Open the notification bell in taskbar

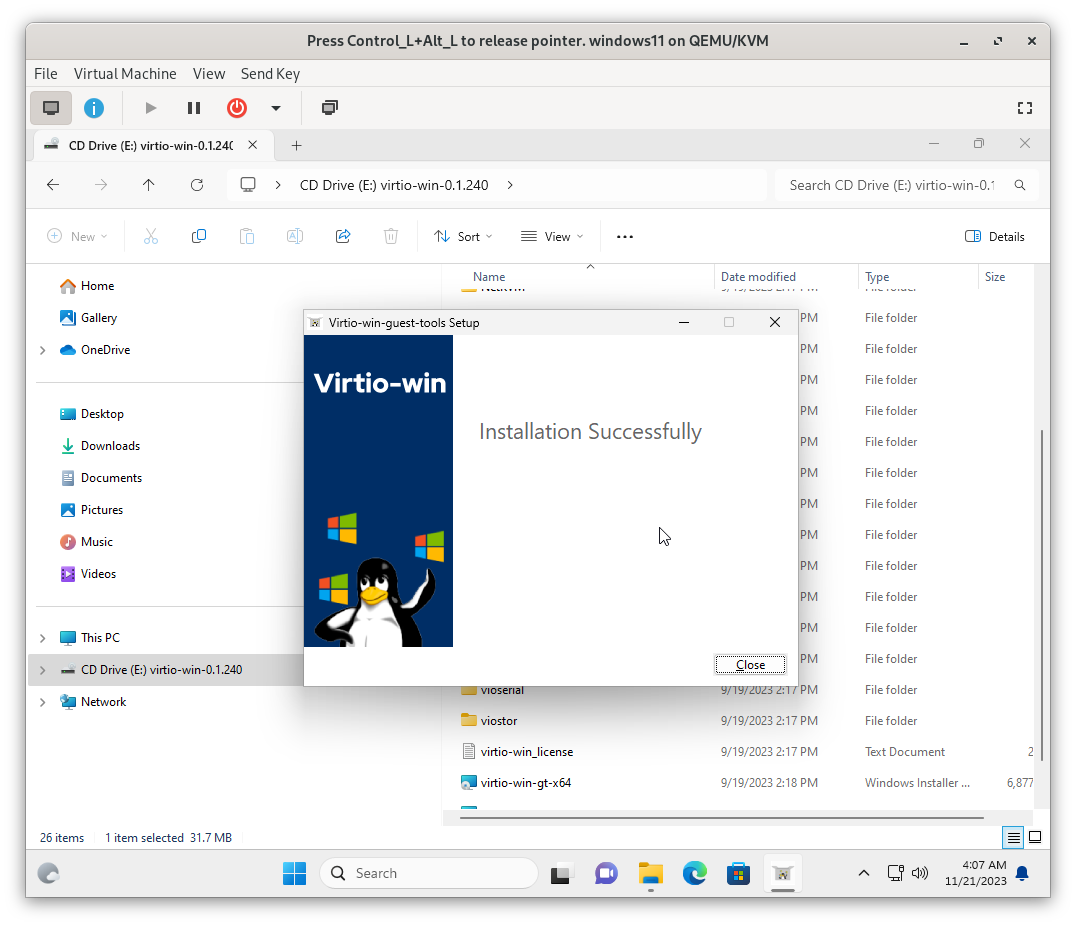1022,873
